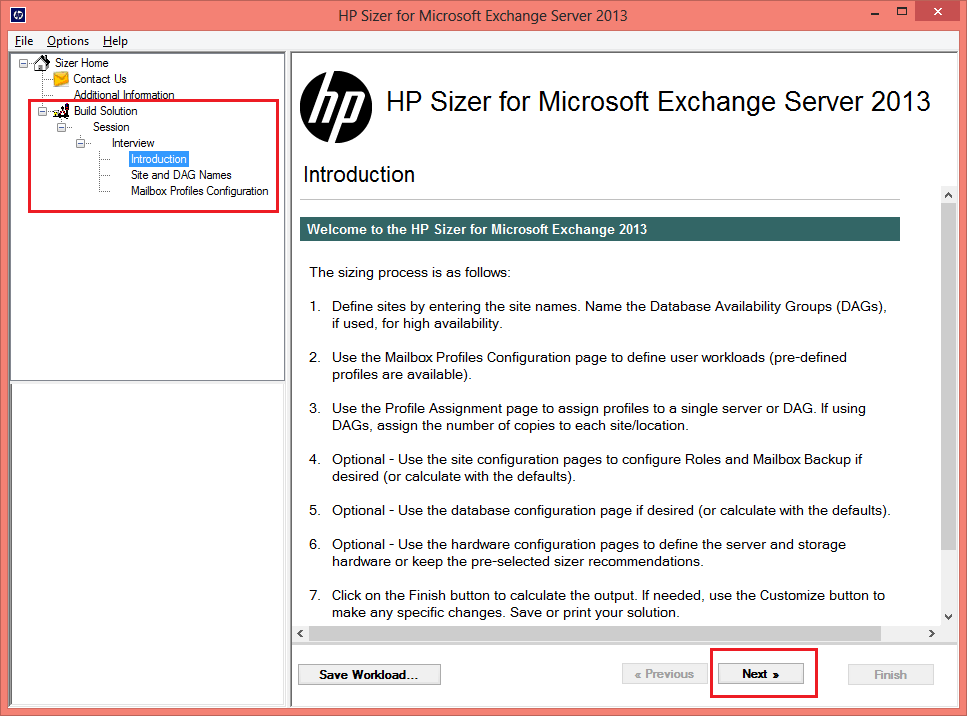Open the Help menu

[x=115, y=41]
